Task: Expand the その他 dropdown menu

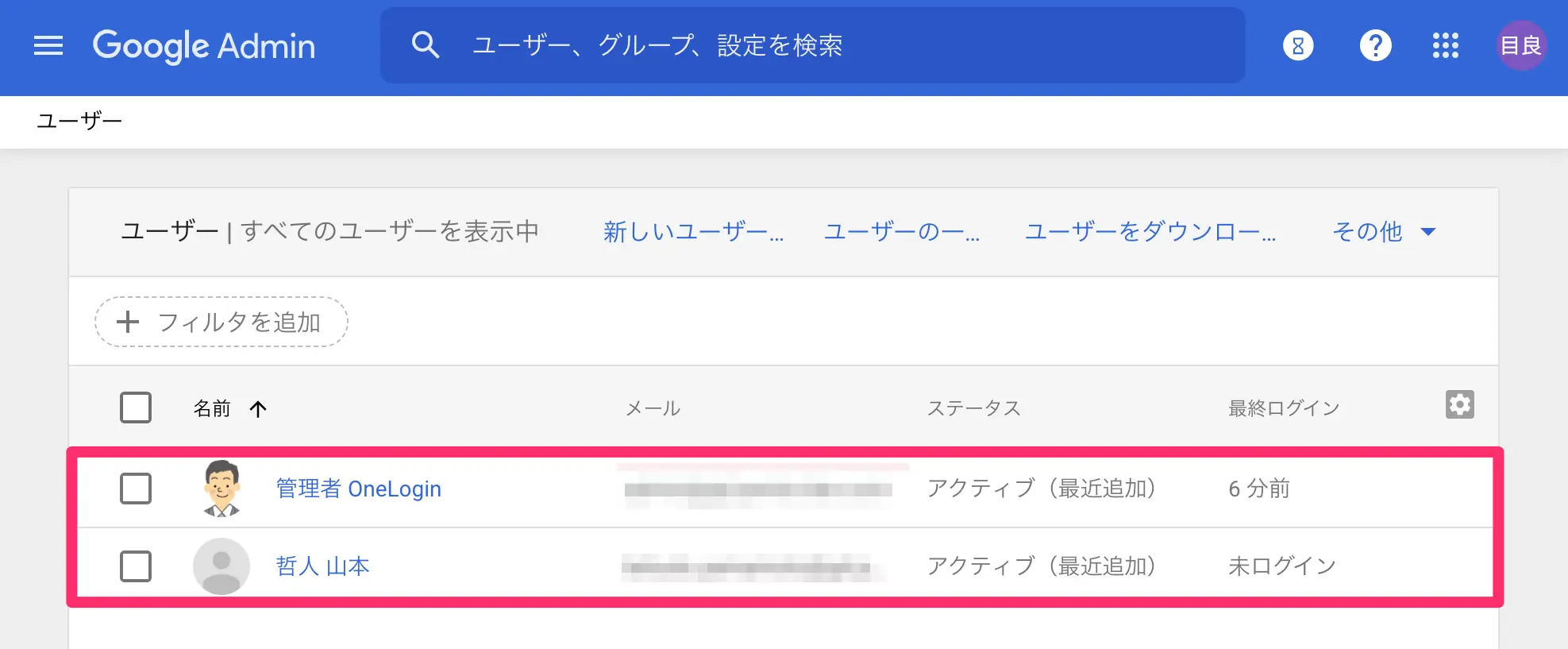Action: pyautogui.click(x=1384, y=232)
